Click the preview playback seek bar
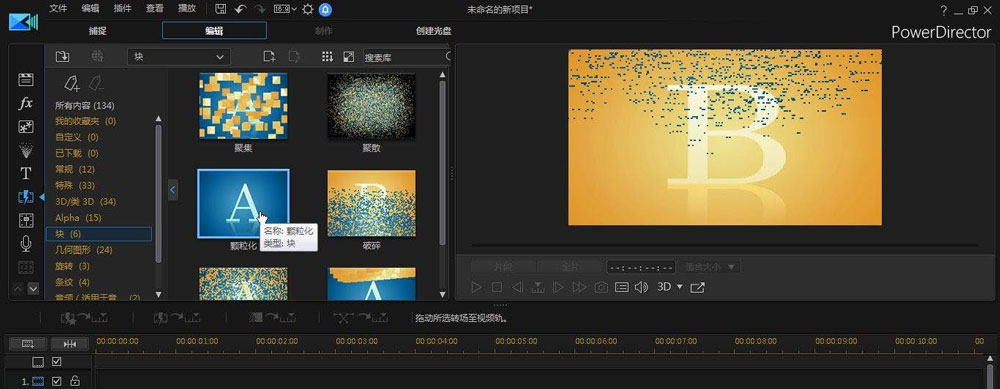Image resolution: width=1000 pixels, height=389 pixels. [x=724, y=245]
